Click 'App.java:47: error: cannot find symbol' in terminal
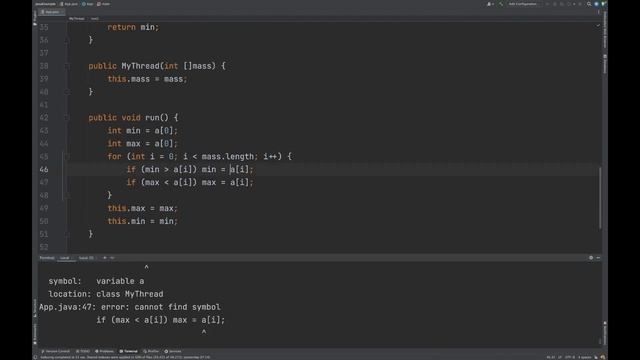 pyautogui.click(x=130, y=307)
